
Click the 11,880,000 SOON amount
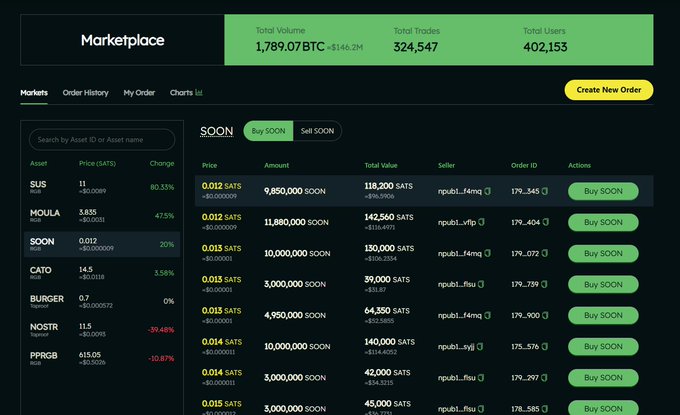(x=296, y=222)
